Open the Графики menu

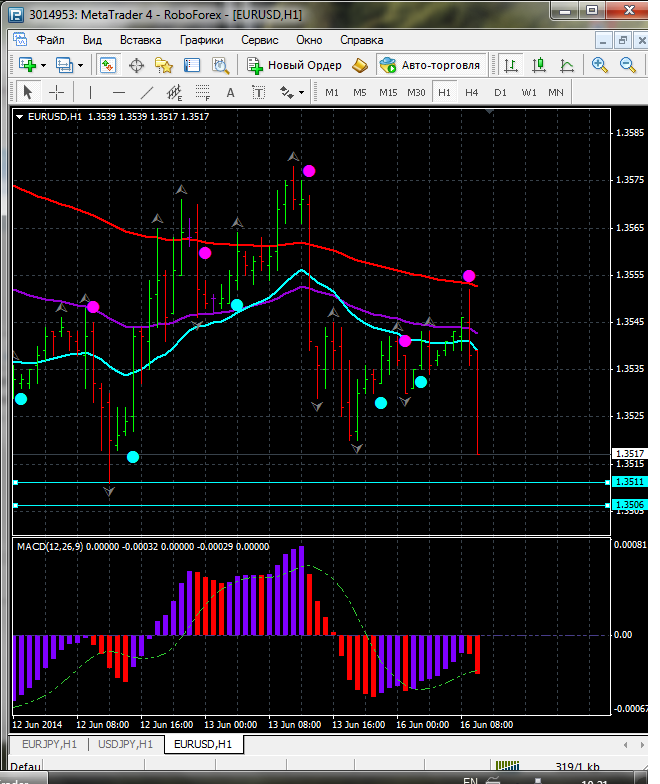click(x=201, y=40)
